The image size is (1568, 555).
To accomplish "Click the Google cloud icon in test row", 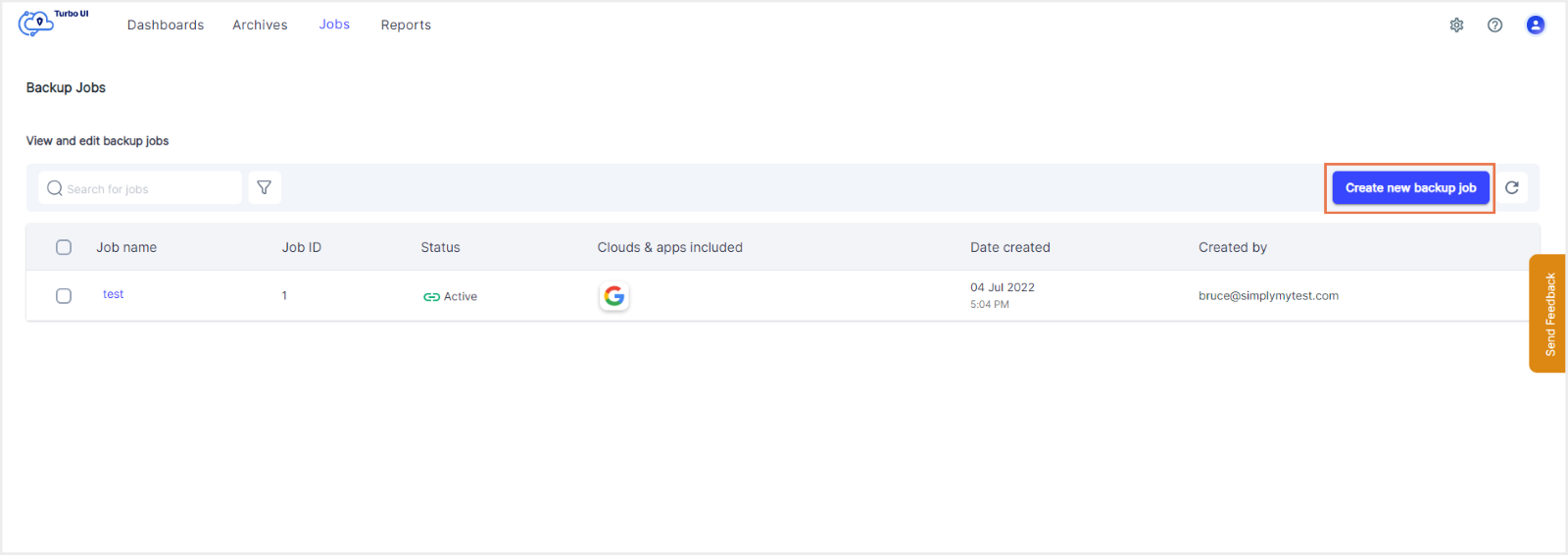I will (614, 296).
